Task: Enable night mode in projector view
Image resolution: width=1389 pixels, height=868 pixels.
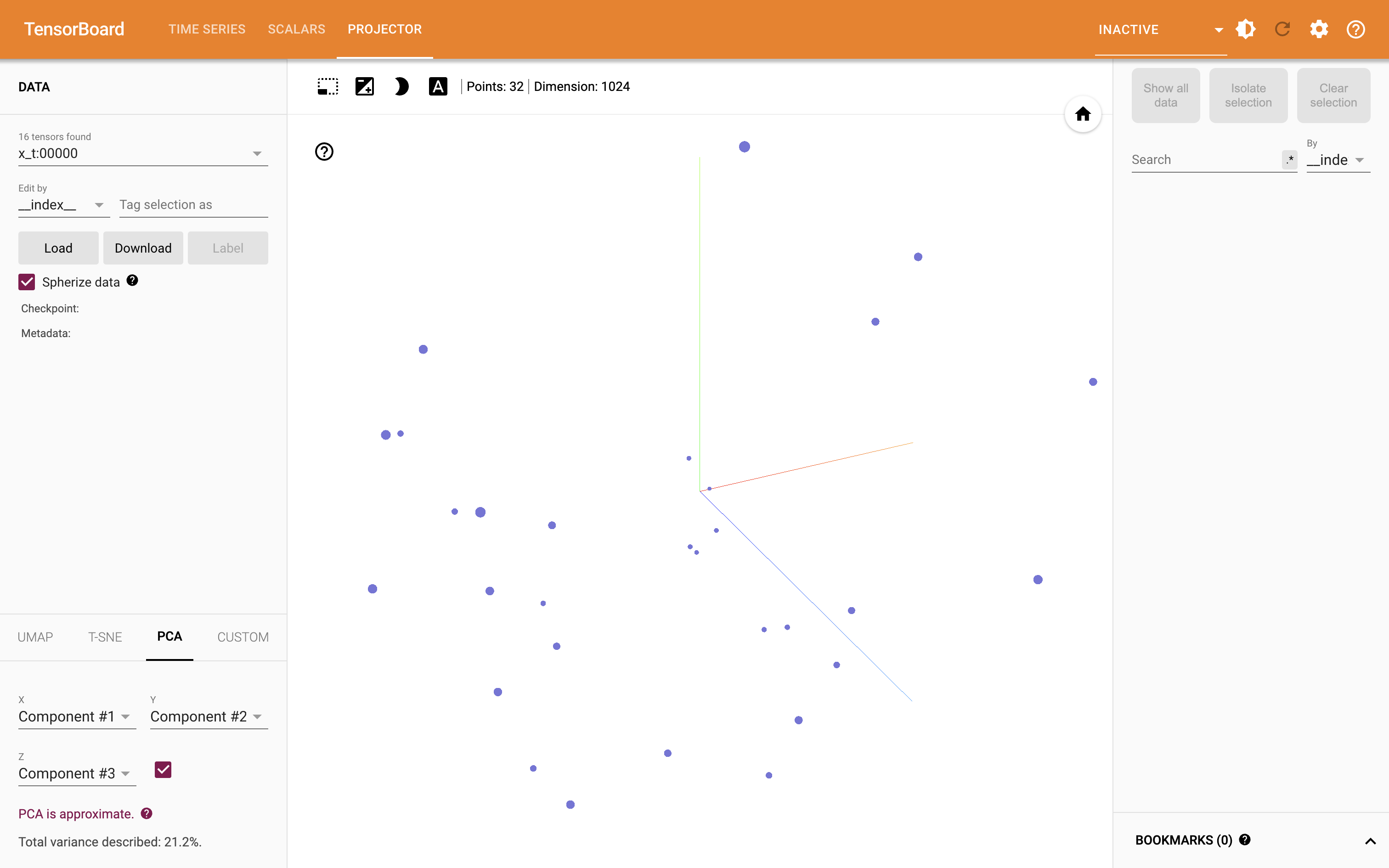Action: [x=401, y=87]
